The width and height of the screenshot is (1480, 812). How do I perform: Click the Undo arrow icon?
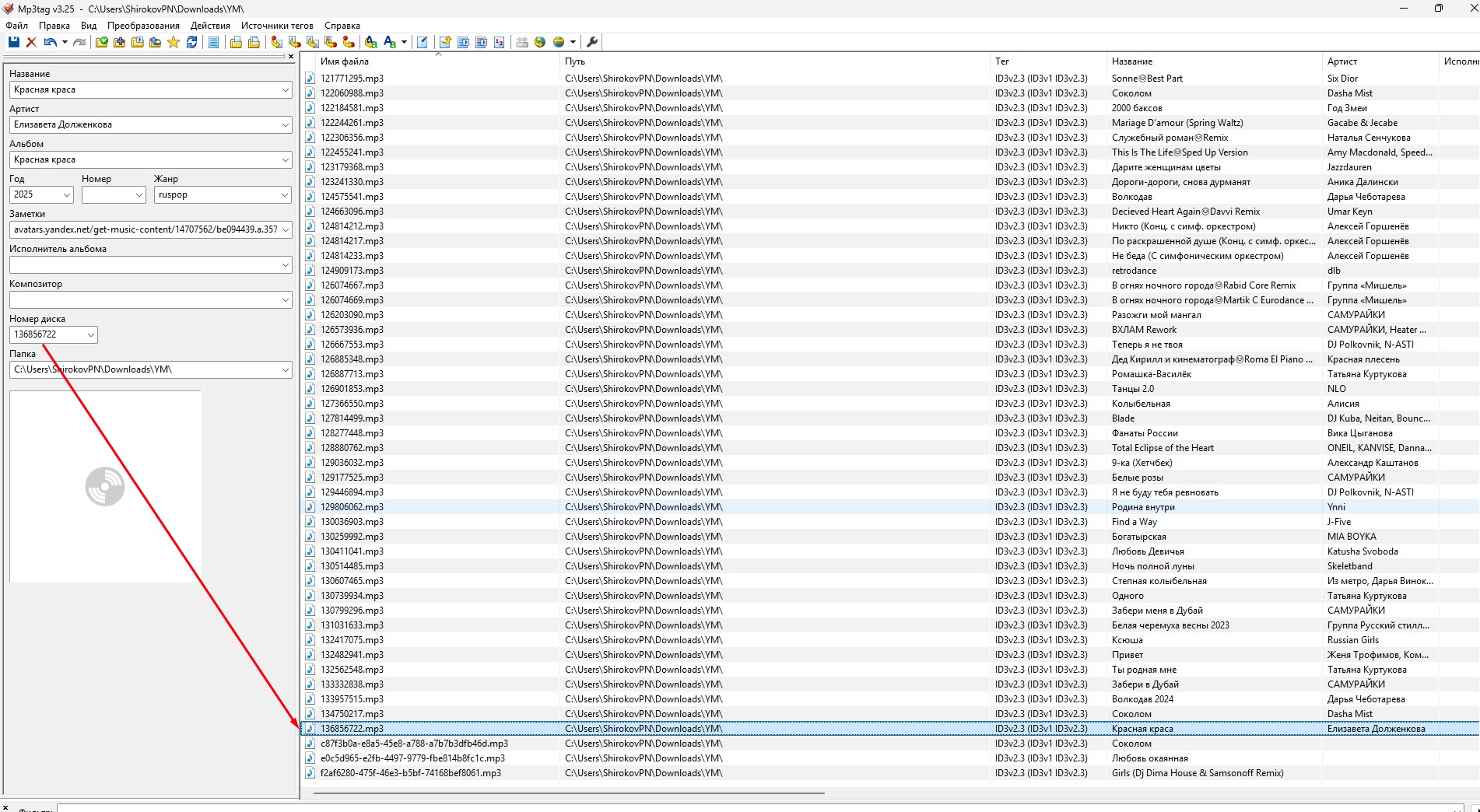[49, 42]
